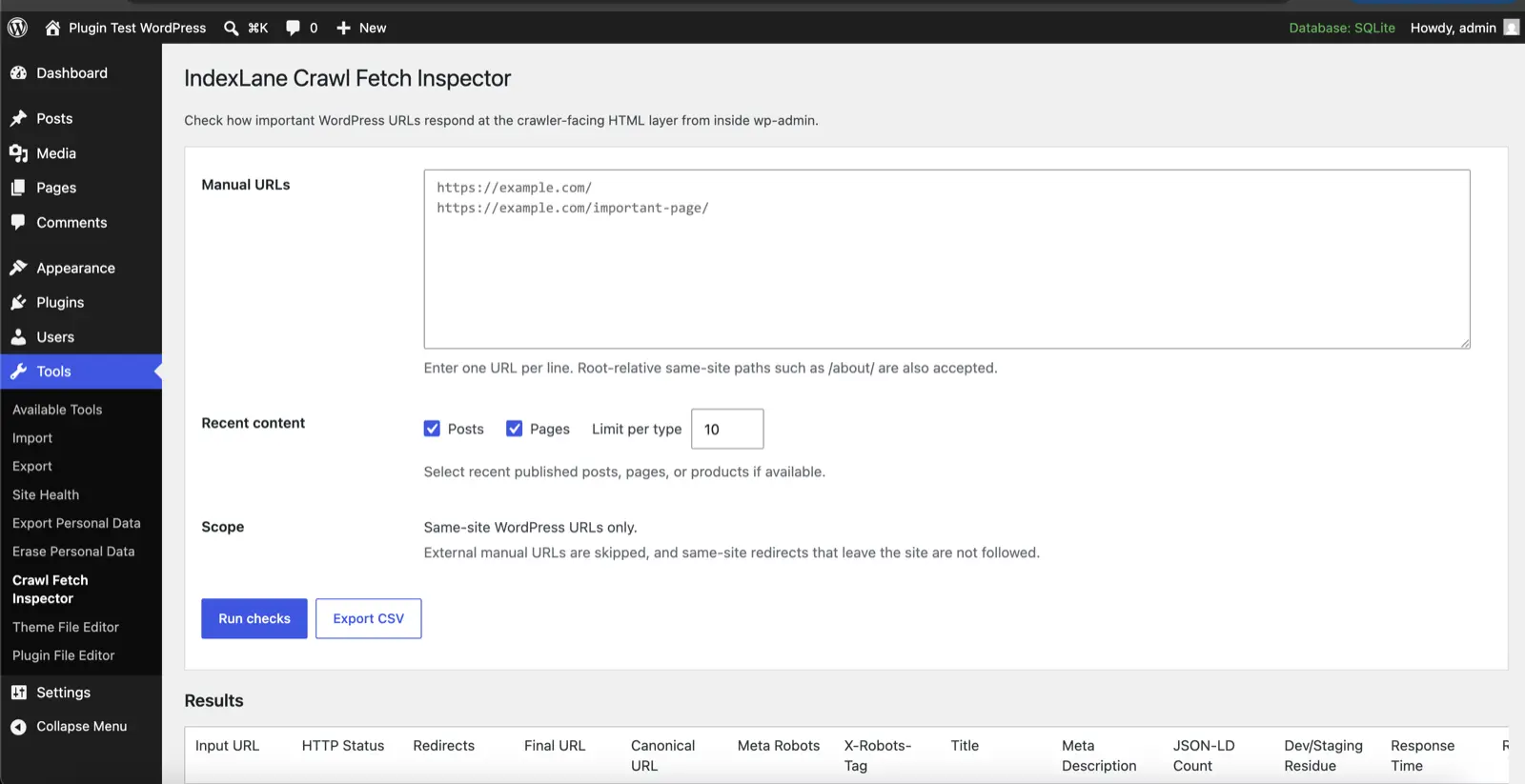Click the Plugins plug icon

tap(18, 302)
